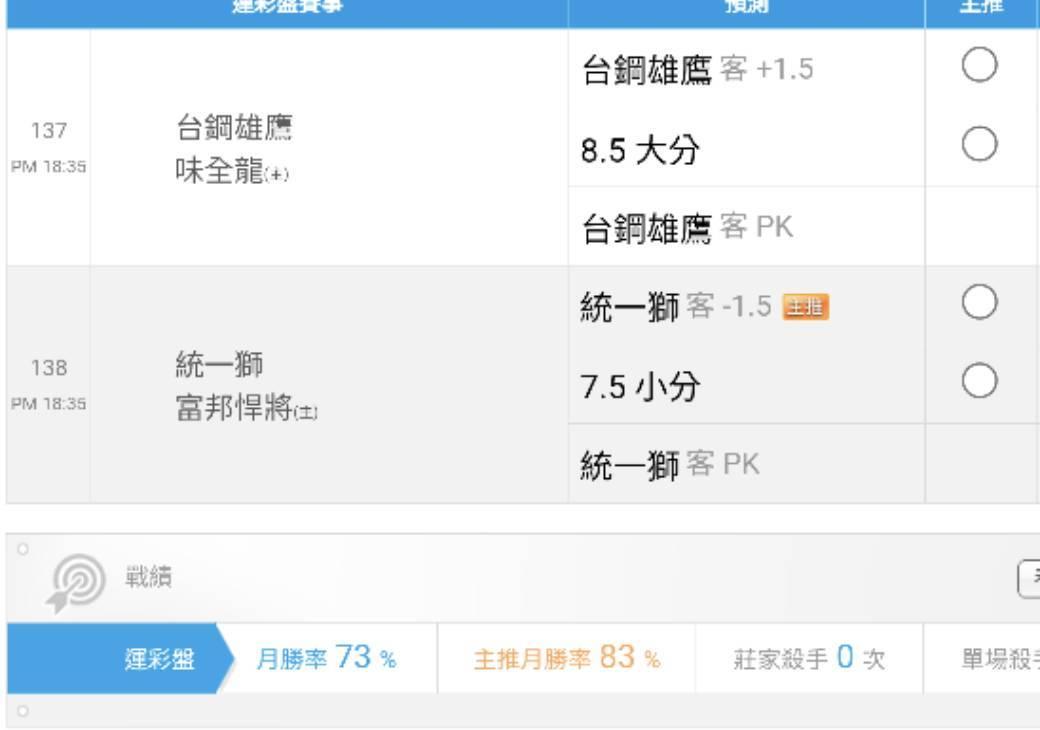This screenshot has height=730, width=1040.
Task: Select radio button for 統一獅 客 -1.5
Action: point(979,302)
